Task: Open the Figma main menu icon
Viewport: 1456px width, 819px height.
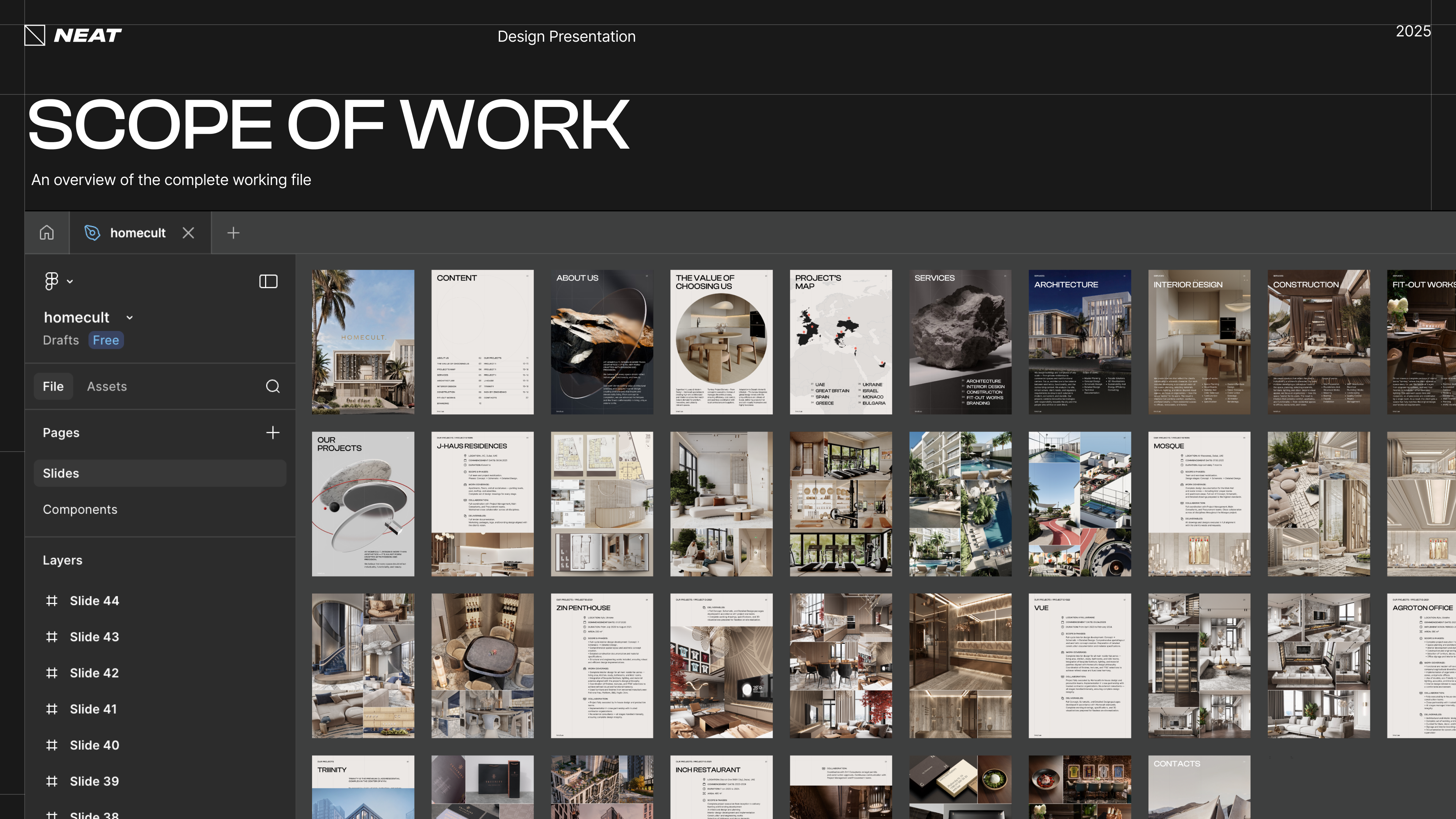Action: [52, 281]
